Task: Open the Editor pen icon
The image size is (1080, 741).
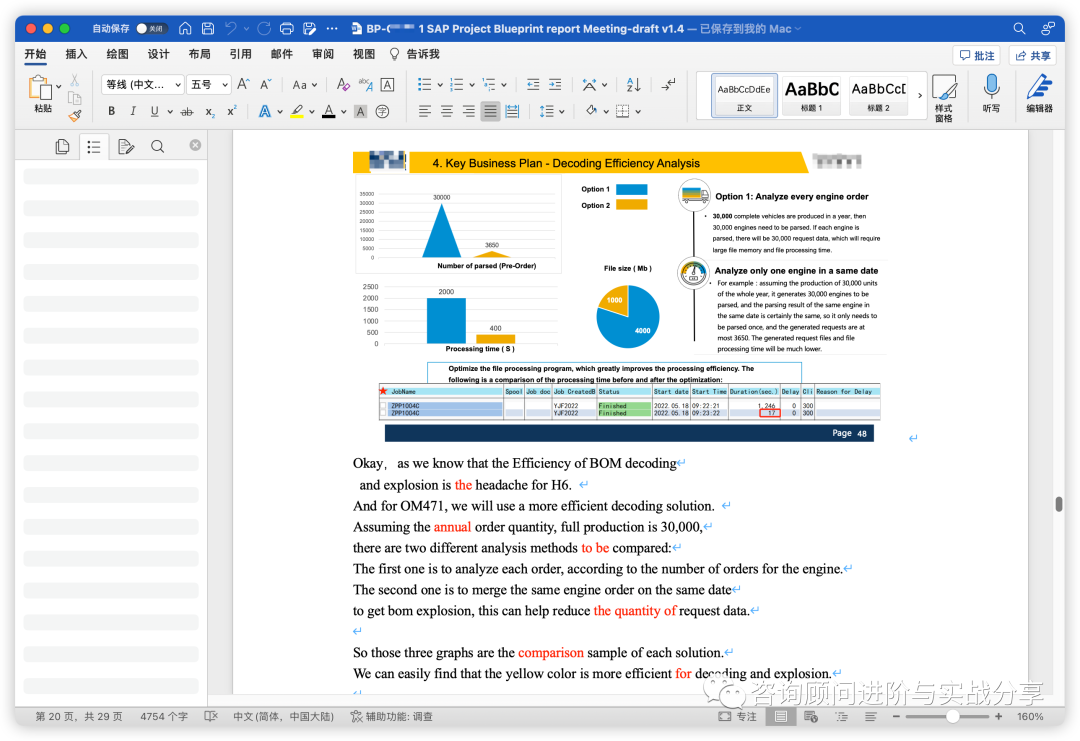Action: click(x=1039, y=93)
